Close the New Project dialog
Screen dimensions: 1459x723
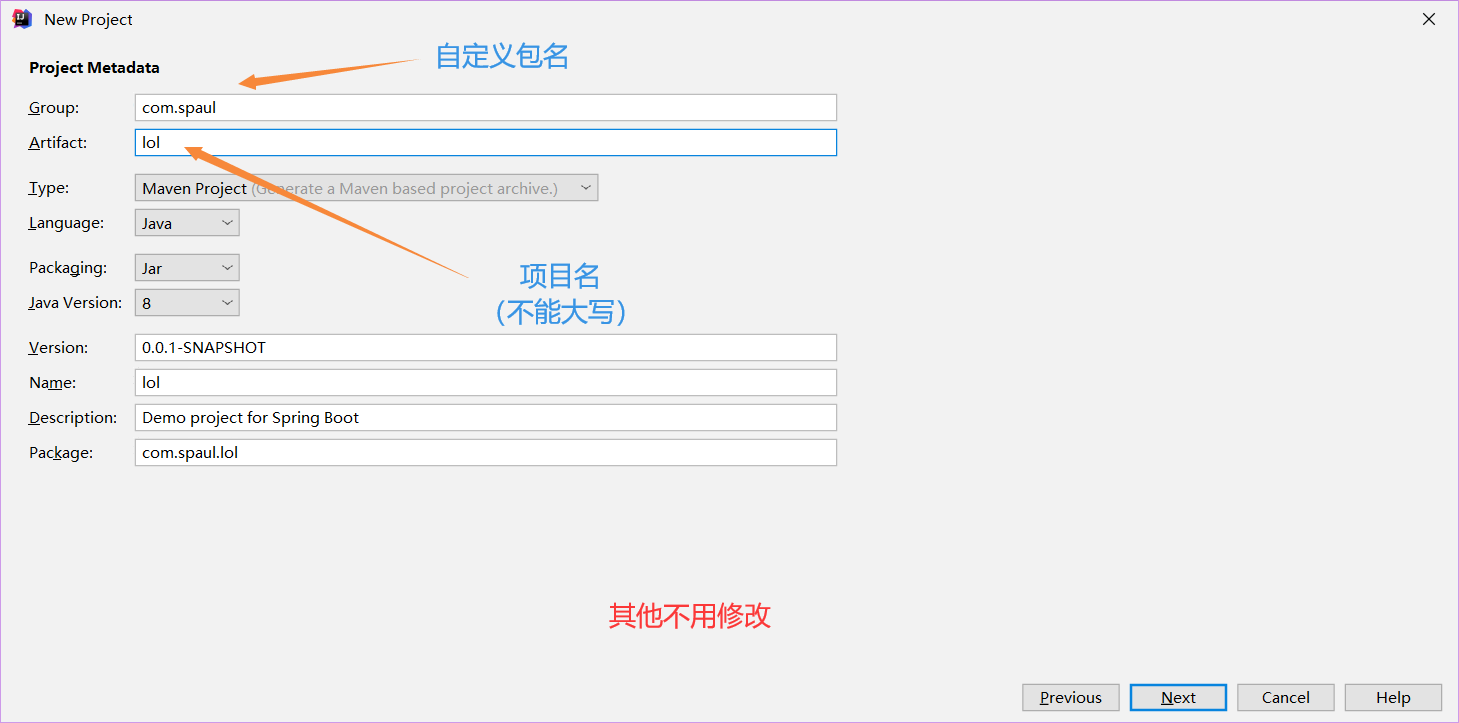point(1430,19)
